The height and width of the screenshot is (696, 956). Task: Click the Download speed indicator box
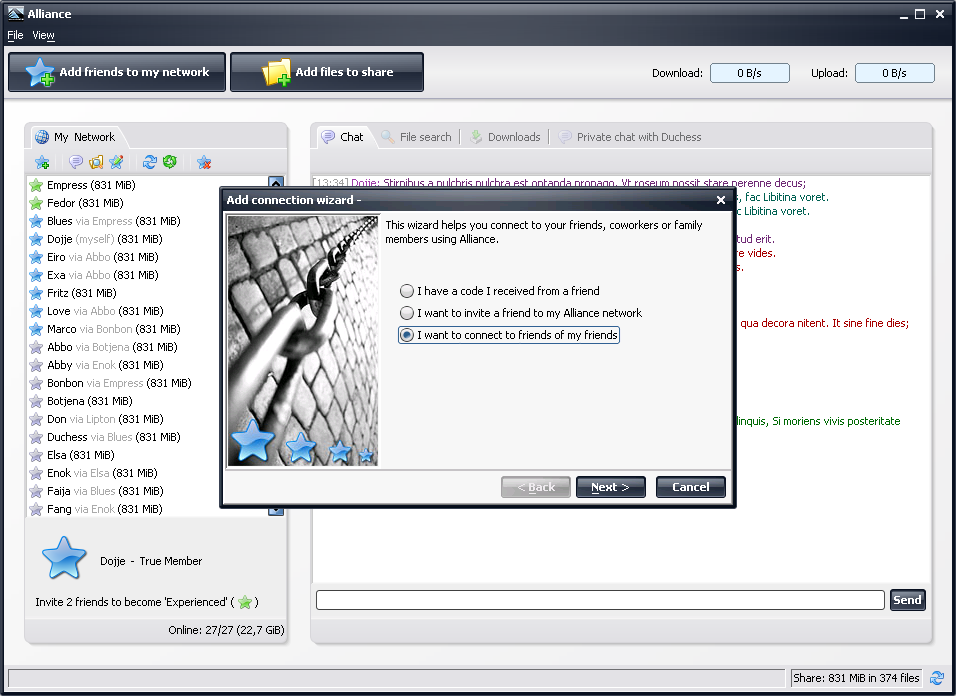click(x=749, y=73)
